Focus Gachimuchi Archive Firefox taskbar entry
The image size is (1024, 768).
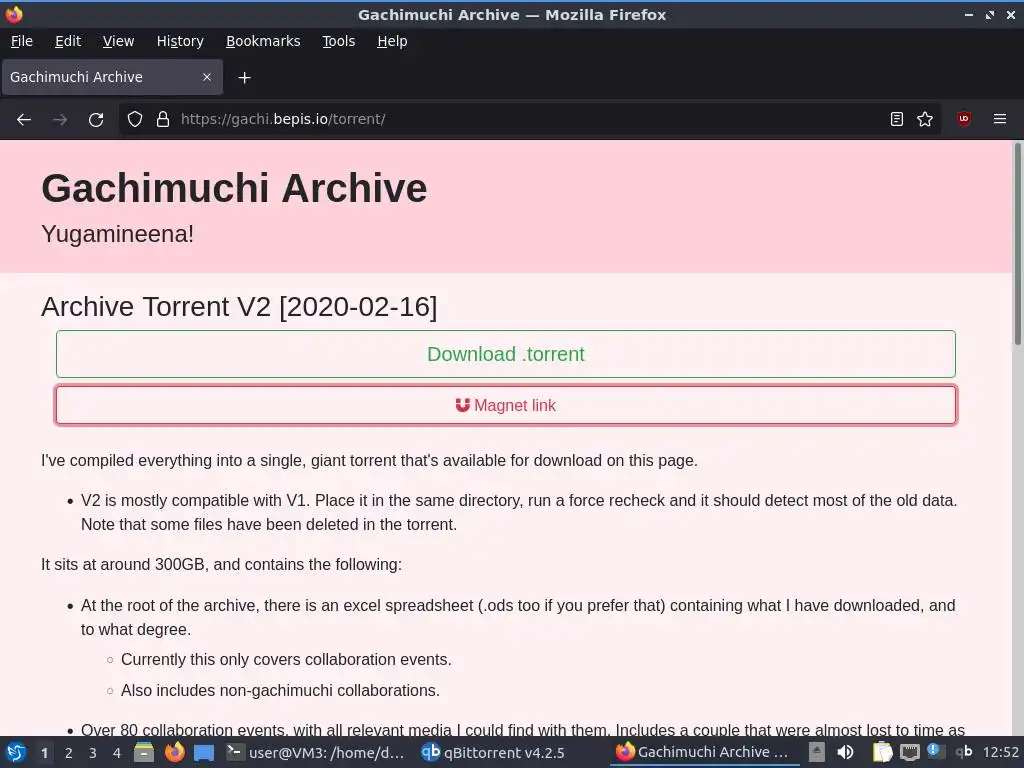tap(705, 752)
